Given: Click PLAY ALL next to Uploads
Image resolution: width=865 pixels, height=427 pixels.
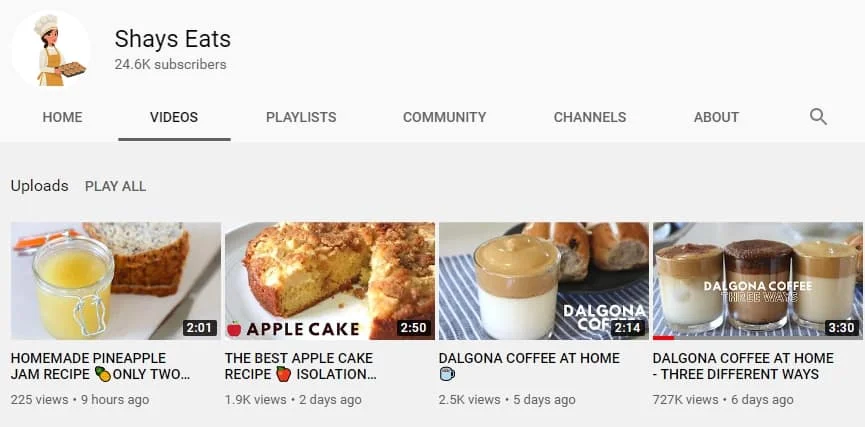Looking at the screenshot, I should tap(115, 186).
